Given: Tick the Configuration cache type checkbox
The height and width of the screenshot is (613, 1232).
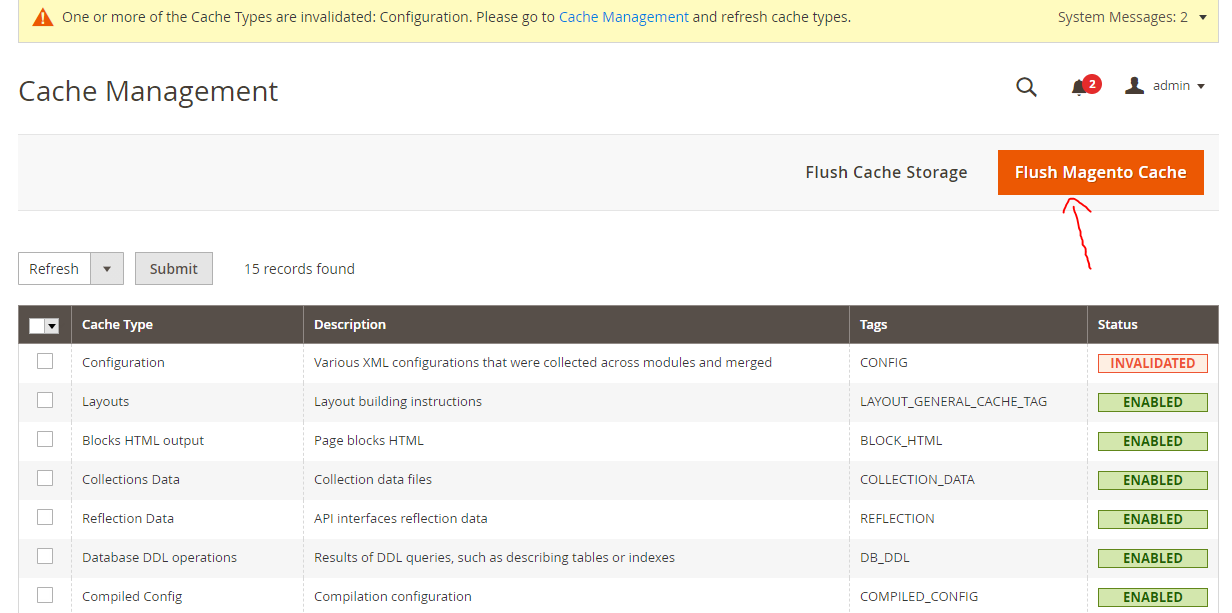Looking at the screenshot, I should 45,362.
